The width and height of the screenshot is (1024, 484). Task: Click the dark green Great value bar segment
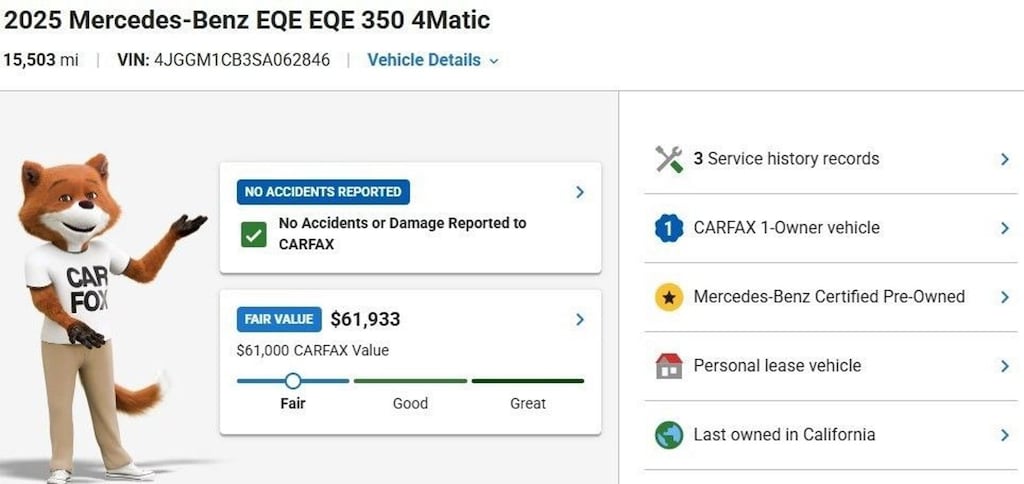[x=528, y=381]
